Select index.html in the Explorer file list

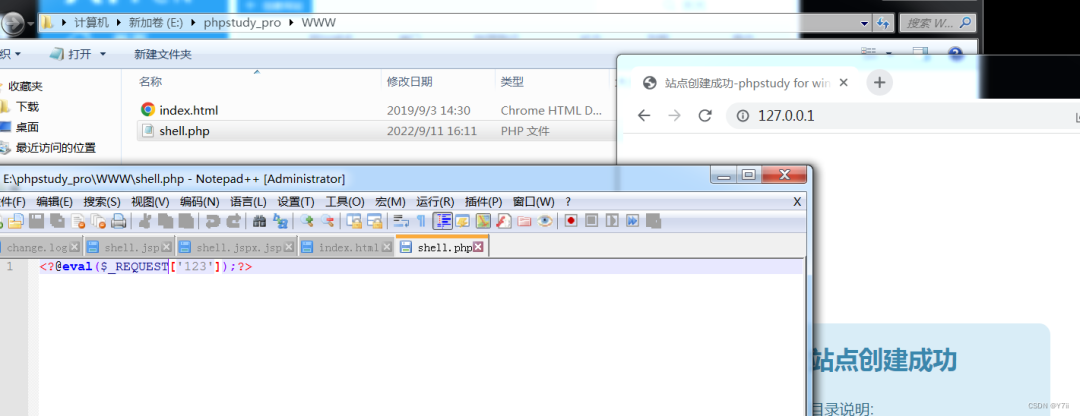tap(189, 110)
